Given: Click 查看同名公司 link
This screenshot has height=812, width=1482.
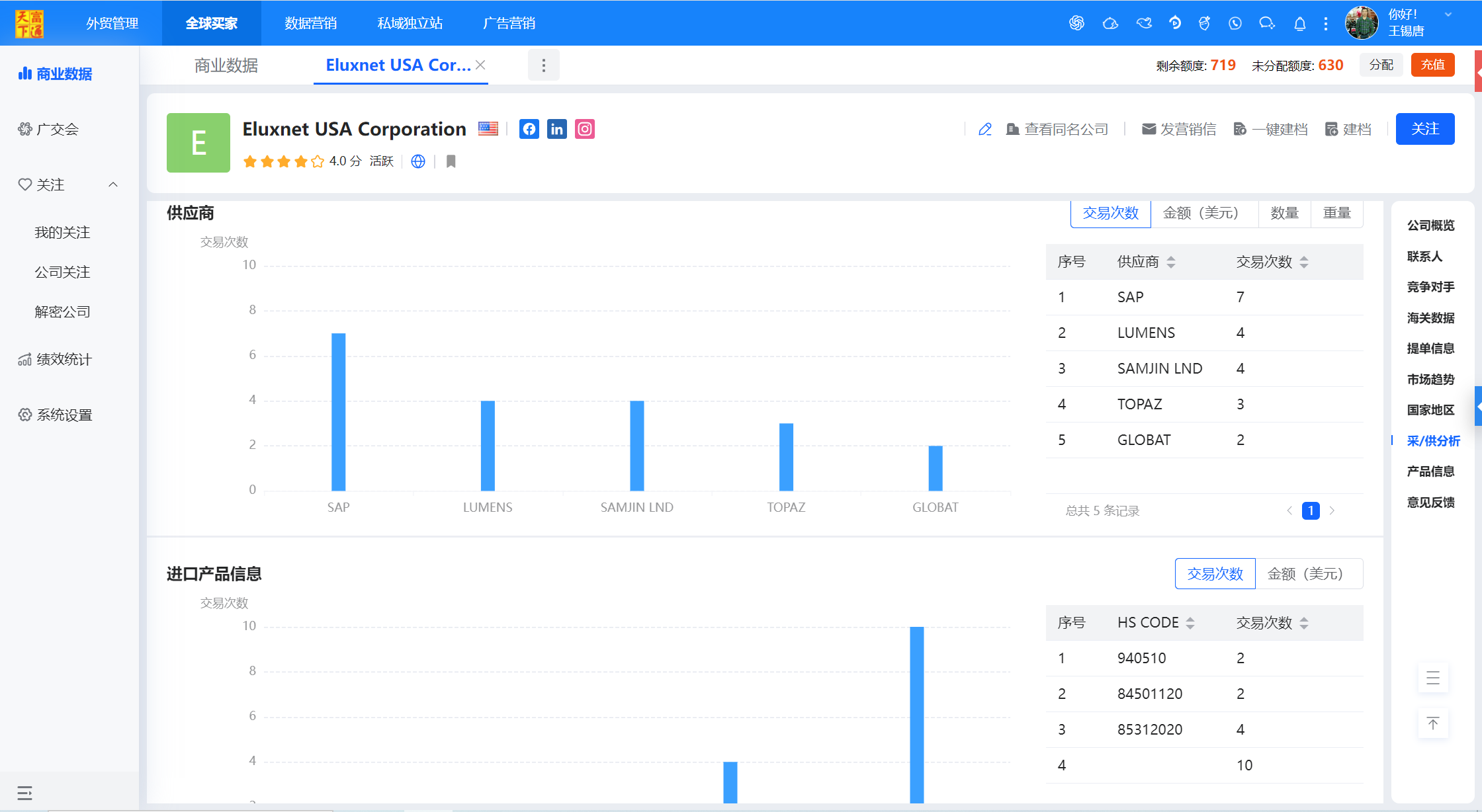Looking at the screenshot, I should pyautogui.click(x=1057, y=130).
